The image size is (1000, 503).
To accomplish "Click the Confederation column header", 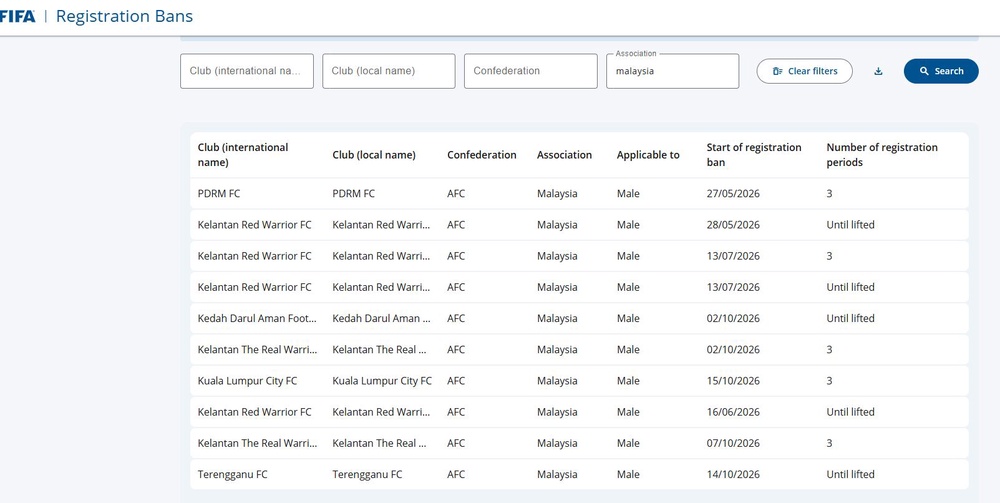I will coord(482,155).
